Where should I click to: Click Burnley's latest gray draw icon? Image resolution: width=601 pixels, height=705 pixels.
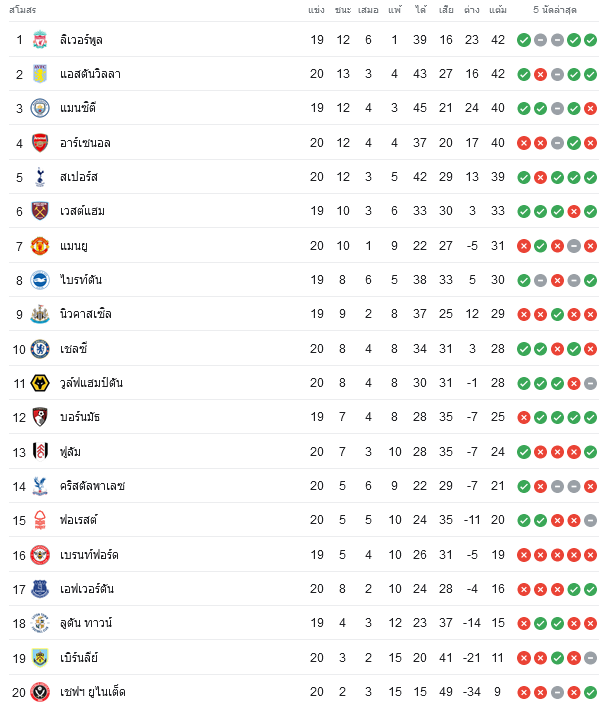(x=590, y=658)
